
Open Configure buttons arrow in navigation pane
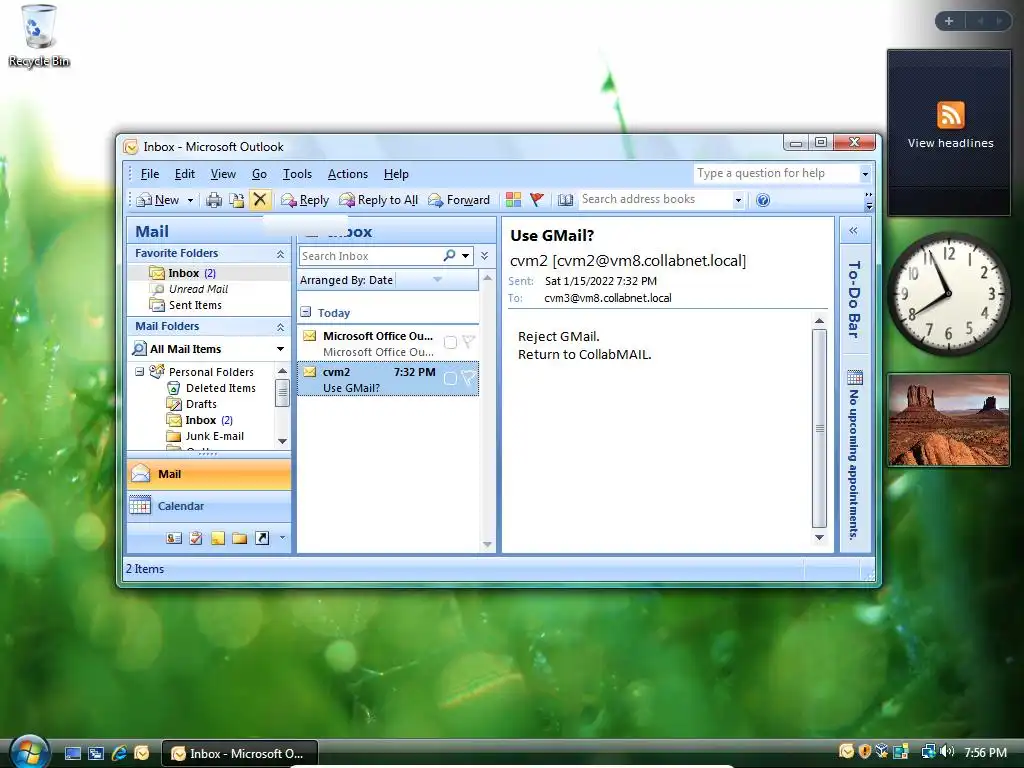click(x=282, y=537)
